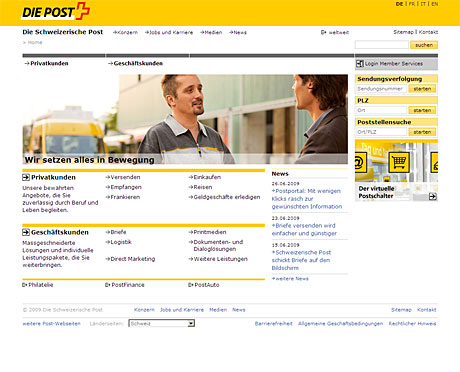Start Sendungsverfolgung with starten button

pos(422,89)
